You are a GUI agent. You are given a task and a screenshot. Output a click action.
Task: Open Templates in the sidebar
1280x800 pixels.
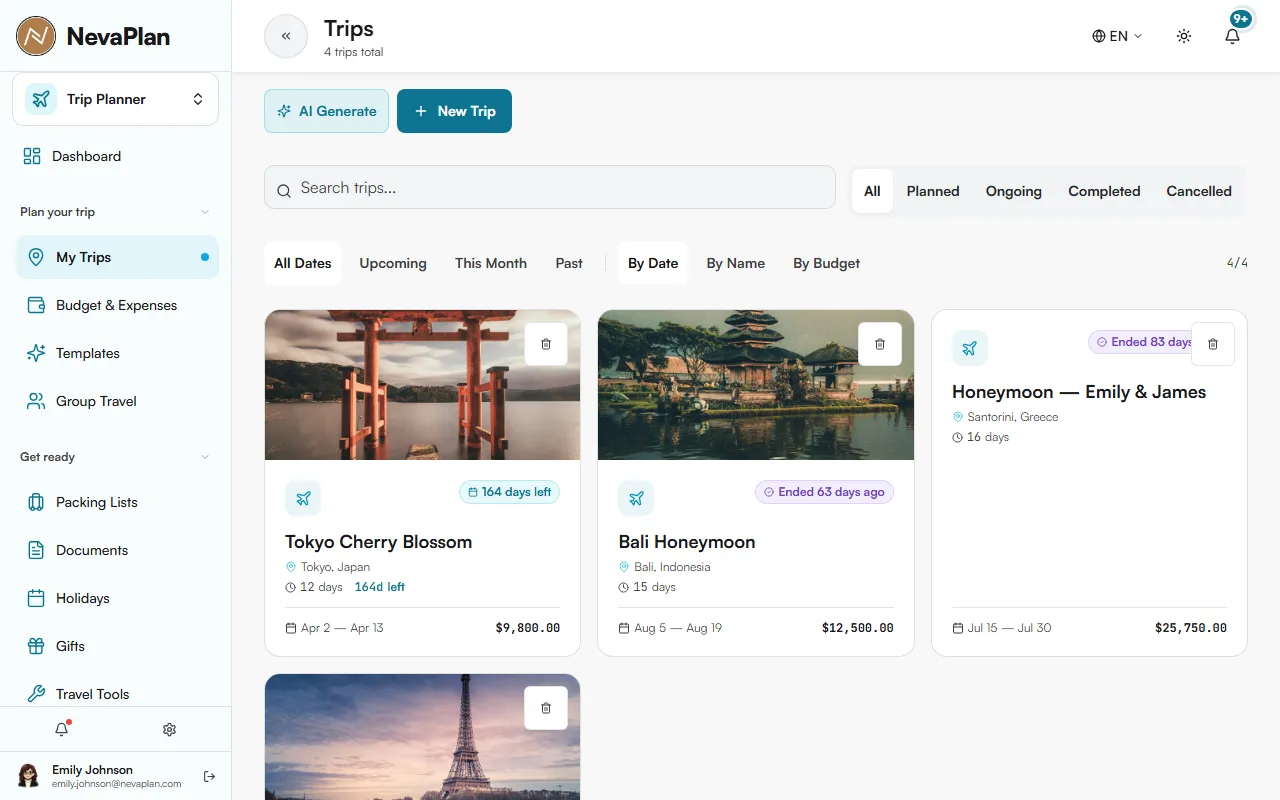(117, 353)
